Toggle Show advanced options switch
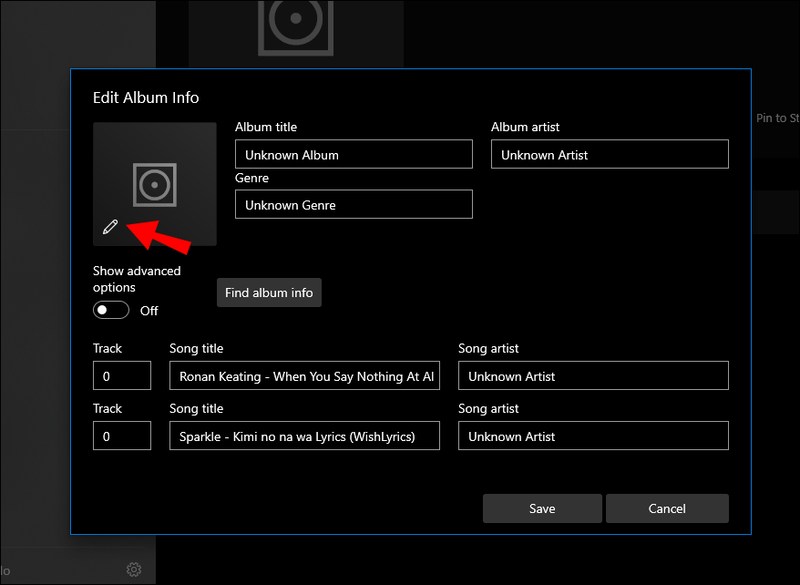Viewport: 800px width, 585px height. [x=111, y=310]
